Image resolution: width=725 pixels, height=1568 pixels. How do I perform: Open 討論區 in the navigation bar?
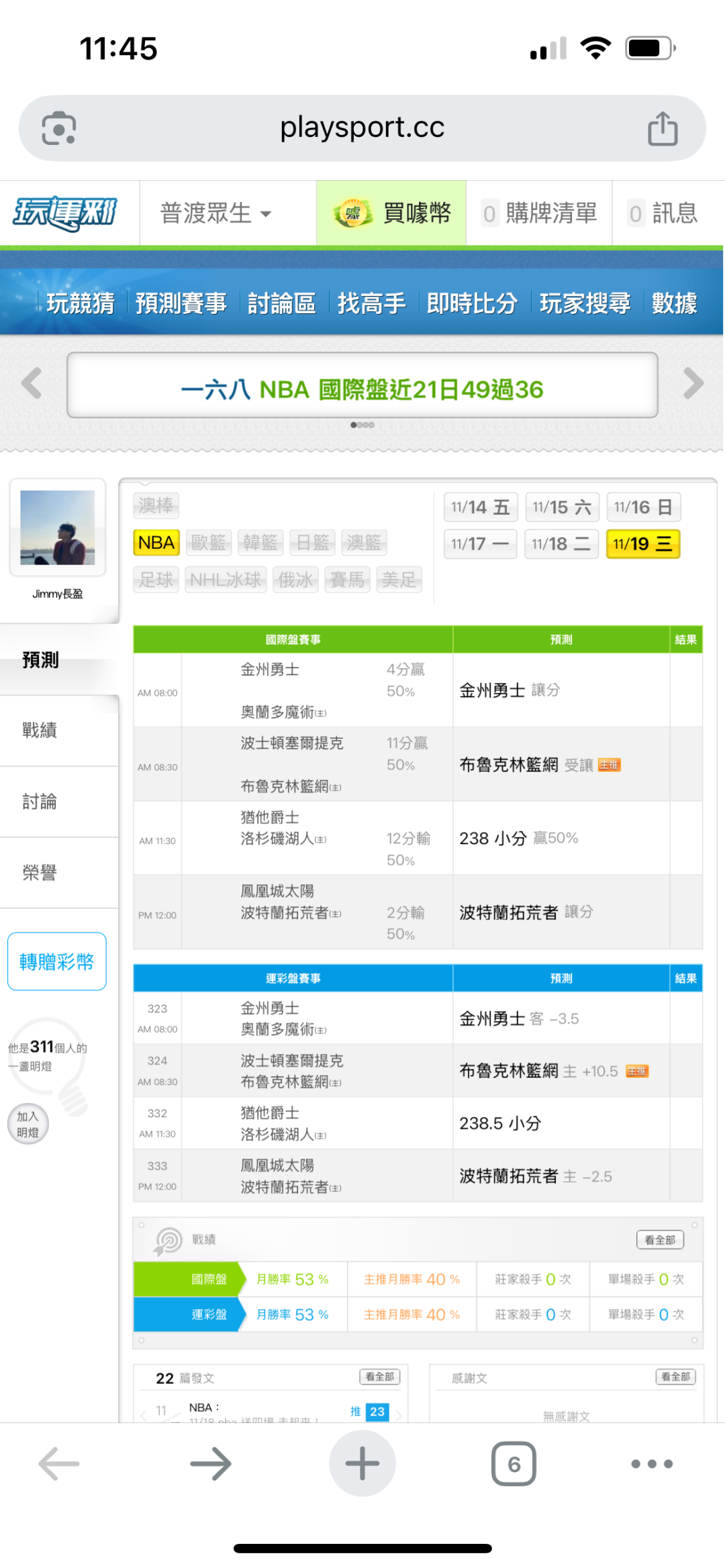point(281,303)
